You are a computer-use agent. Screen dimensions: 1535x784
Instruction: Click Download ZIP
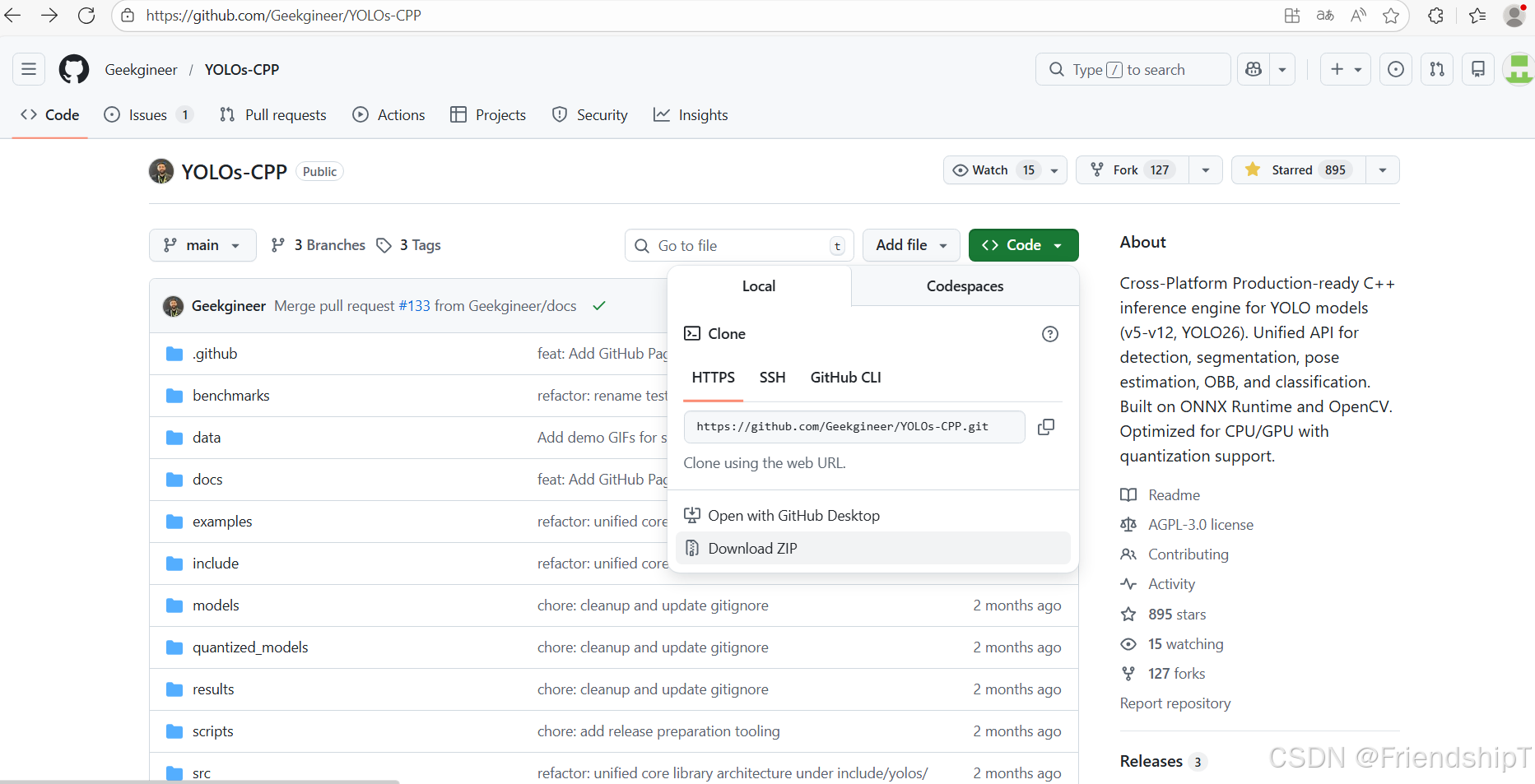coord(872,549)
